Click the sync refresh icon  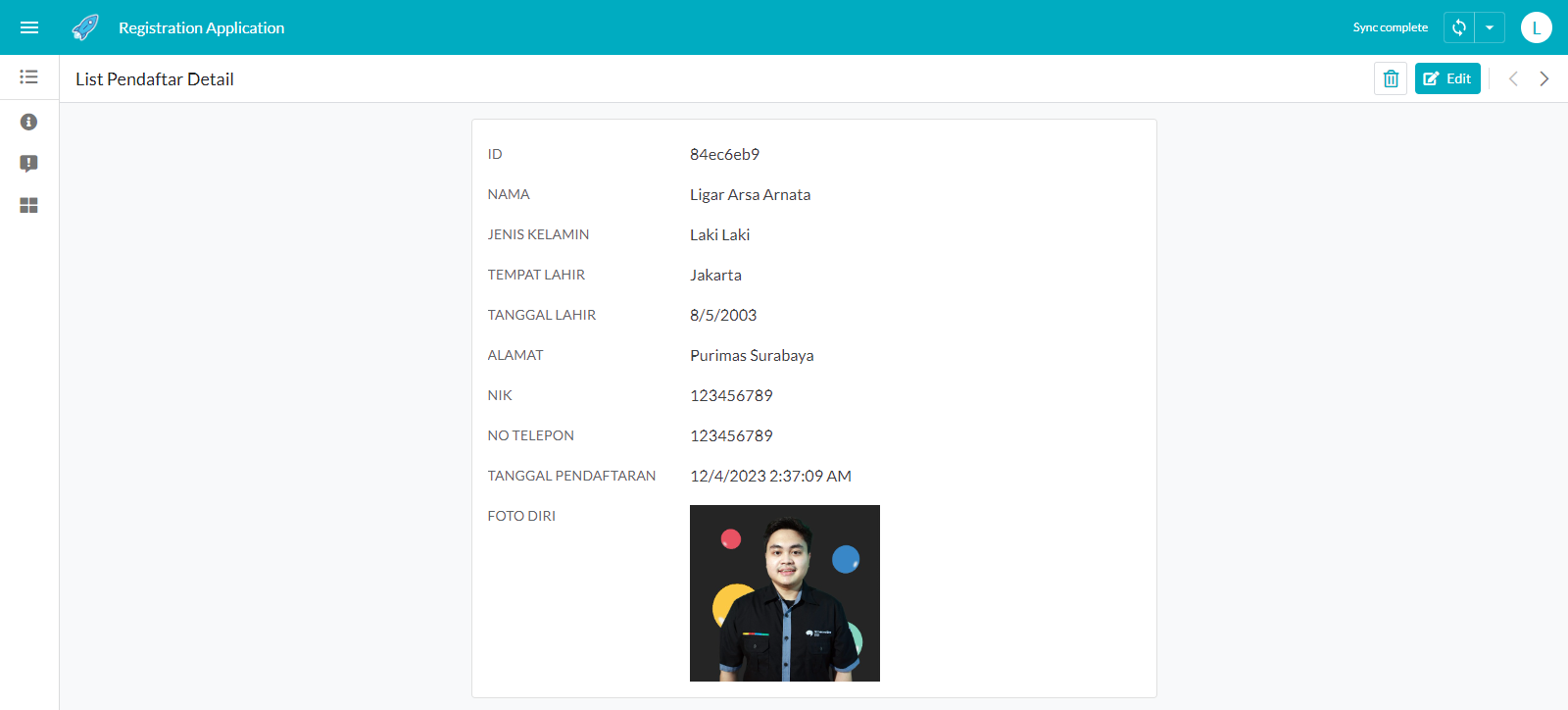point(1459,27)
